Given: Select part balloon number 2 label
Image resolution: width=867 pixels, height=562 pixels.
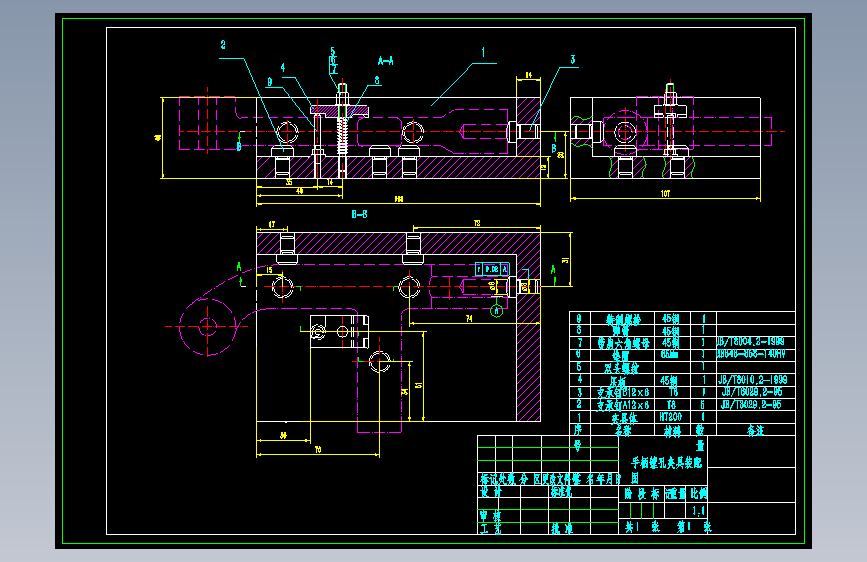Looking at the screenshot, I should [223, 45].
